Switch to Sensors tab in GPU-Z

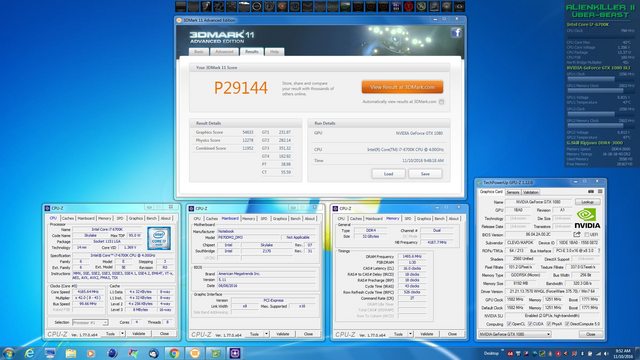coord(513,192)
